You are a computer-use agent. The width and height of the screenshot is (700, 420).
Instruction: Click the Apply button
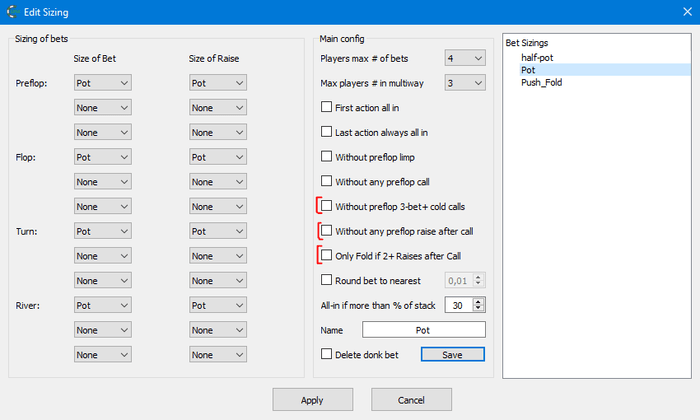(312, 400)
